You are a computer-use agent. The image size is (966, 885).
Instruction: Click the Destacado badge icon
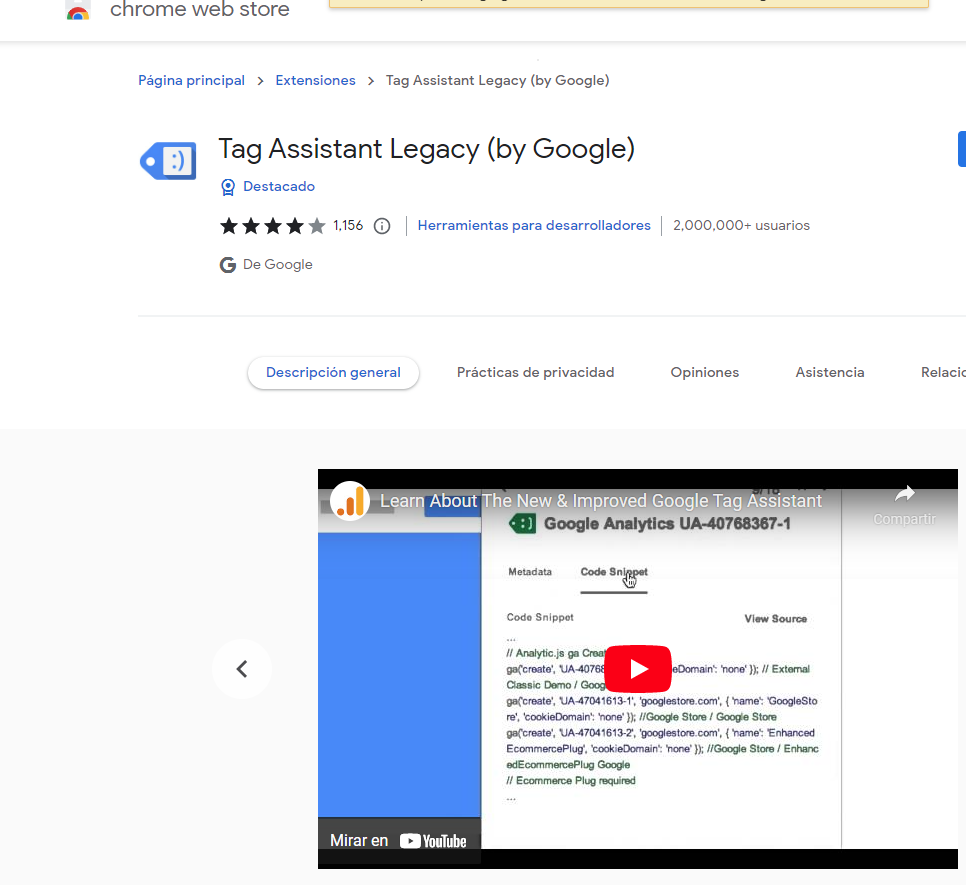pyautogui.click(x=228, y=187)
